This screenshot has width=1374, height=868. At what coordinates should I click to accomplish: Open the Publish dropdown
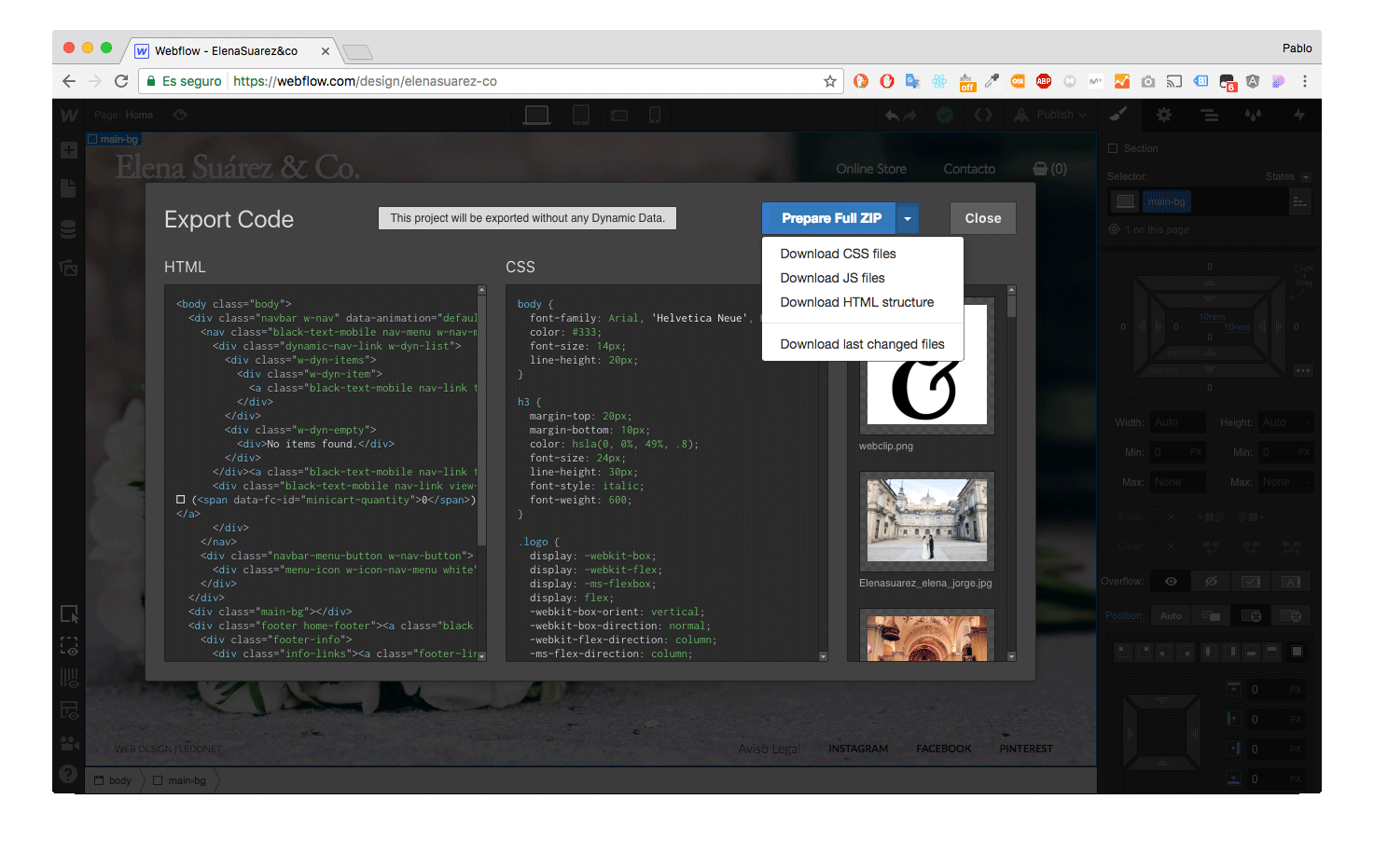[x=1049, y=115]
